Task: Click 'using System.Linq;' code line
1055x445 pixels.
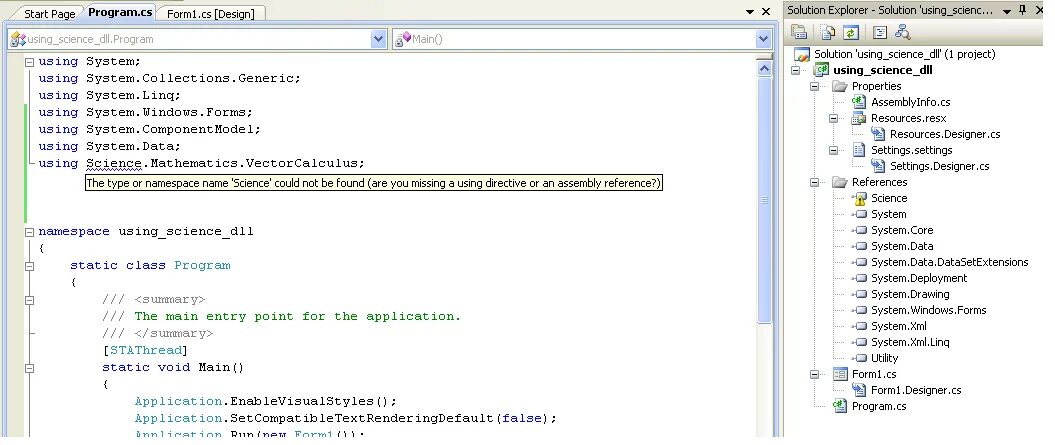Action: pyautogui.click(x=110, y=96)
